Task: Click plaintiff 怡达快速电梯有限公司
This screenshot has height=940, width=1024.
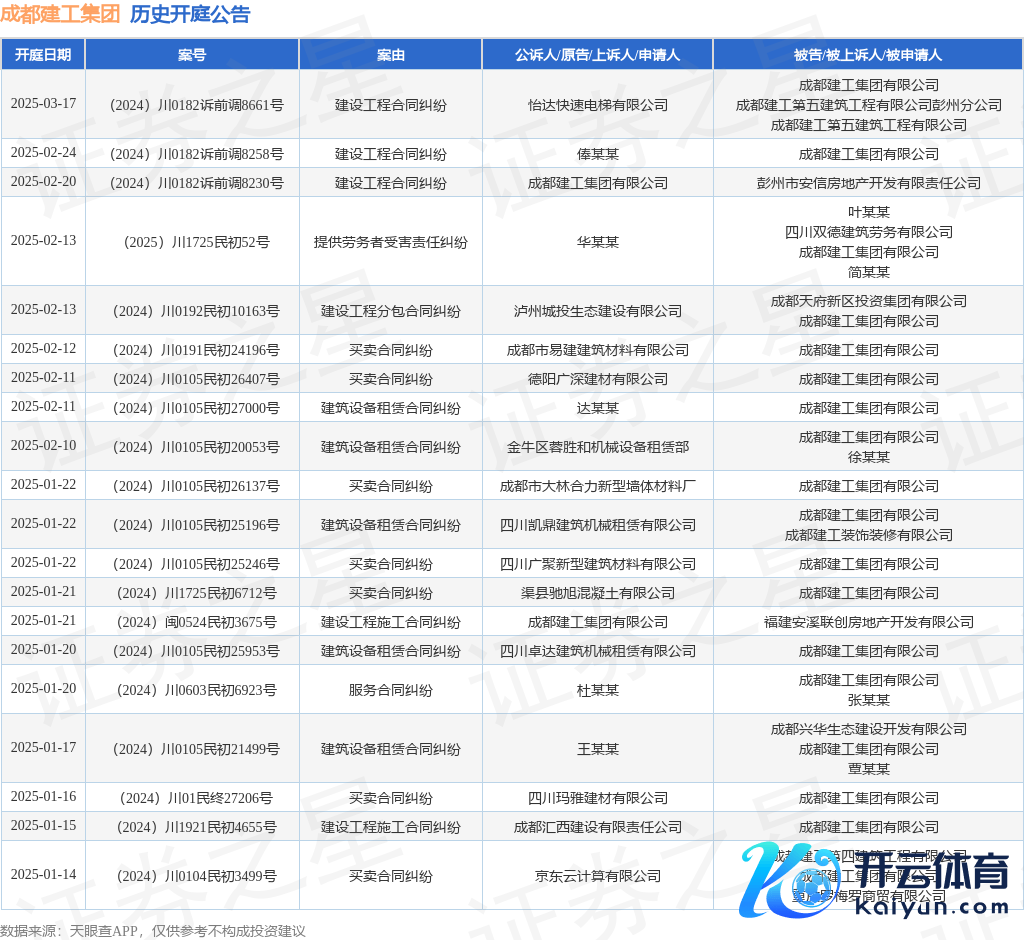Action: coord(597,105)
